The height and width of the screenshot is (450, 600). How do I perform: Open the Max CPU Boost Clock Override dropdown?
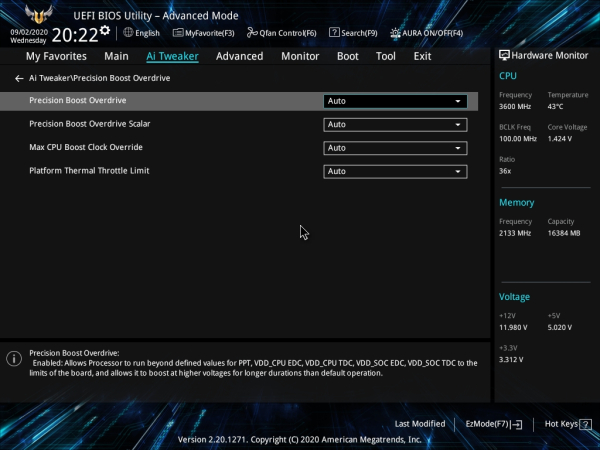point(395,148)
